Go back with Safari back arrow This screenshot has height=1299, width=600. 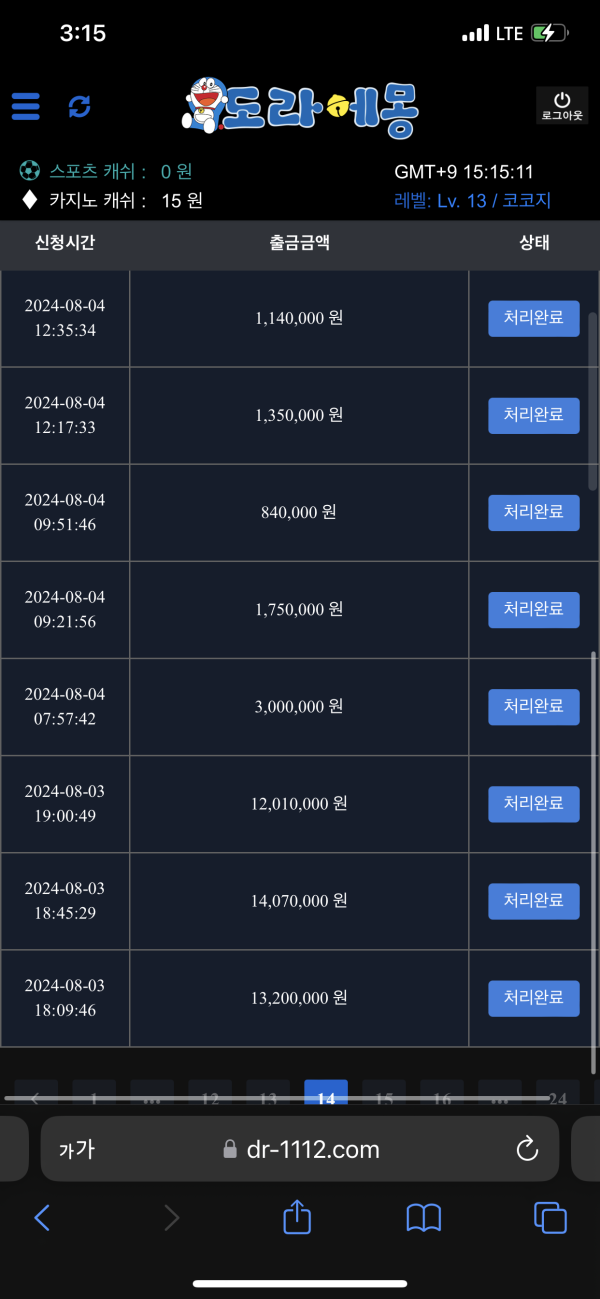tap(42, 1217)
